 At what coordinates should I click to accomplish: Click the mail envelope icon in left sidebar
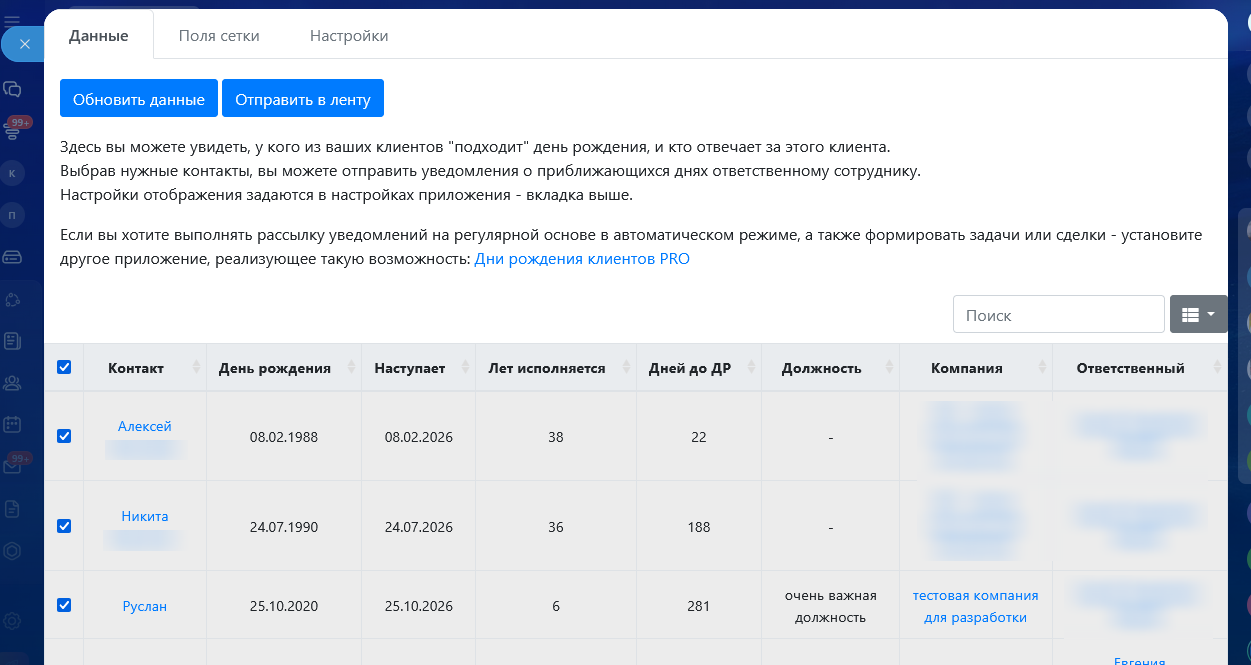coord(13,468)
